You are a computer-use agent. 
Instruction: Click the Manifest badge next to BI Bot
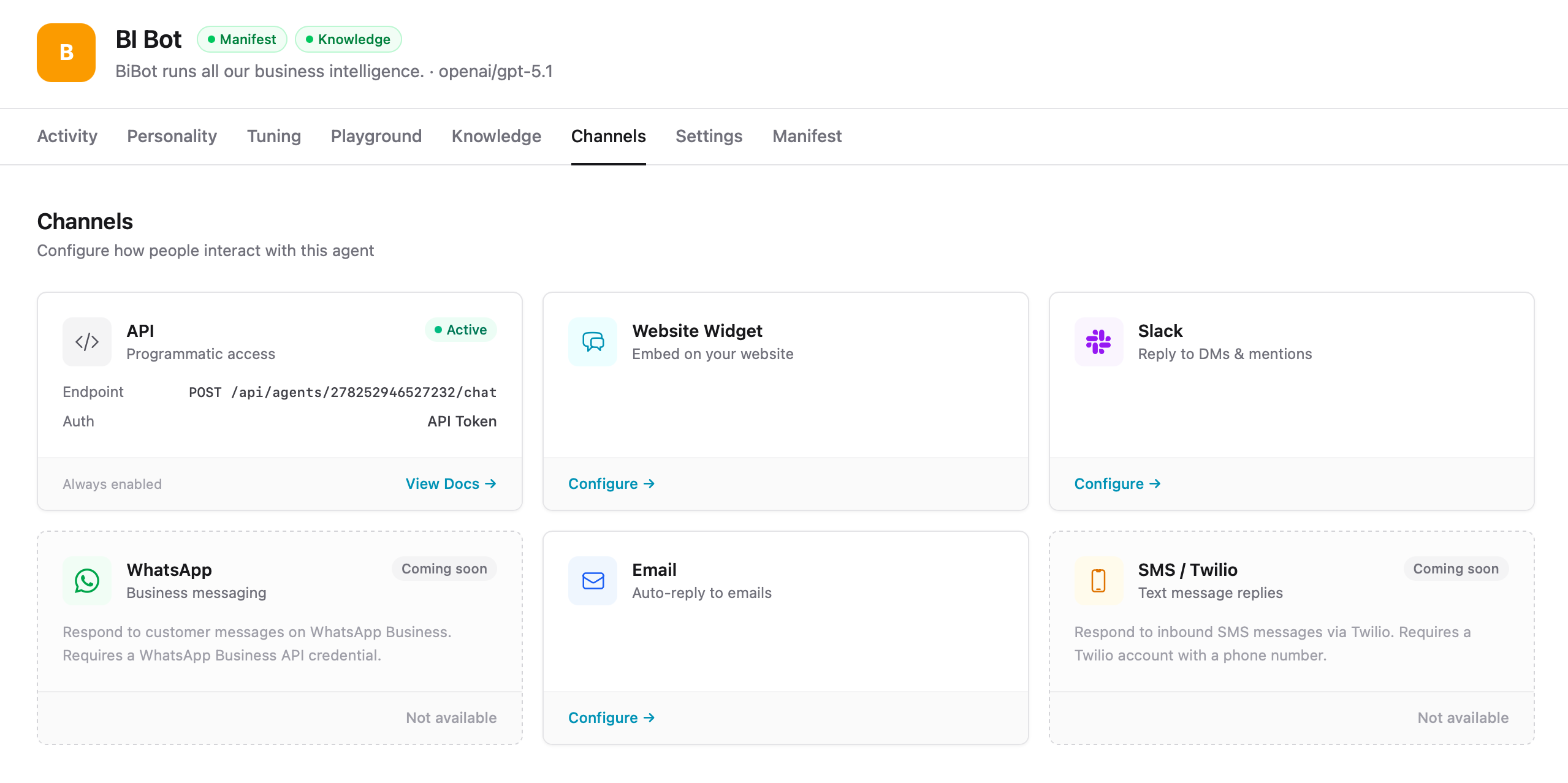242,39
